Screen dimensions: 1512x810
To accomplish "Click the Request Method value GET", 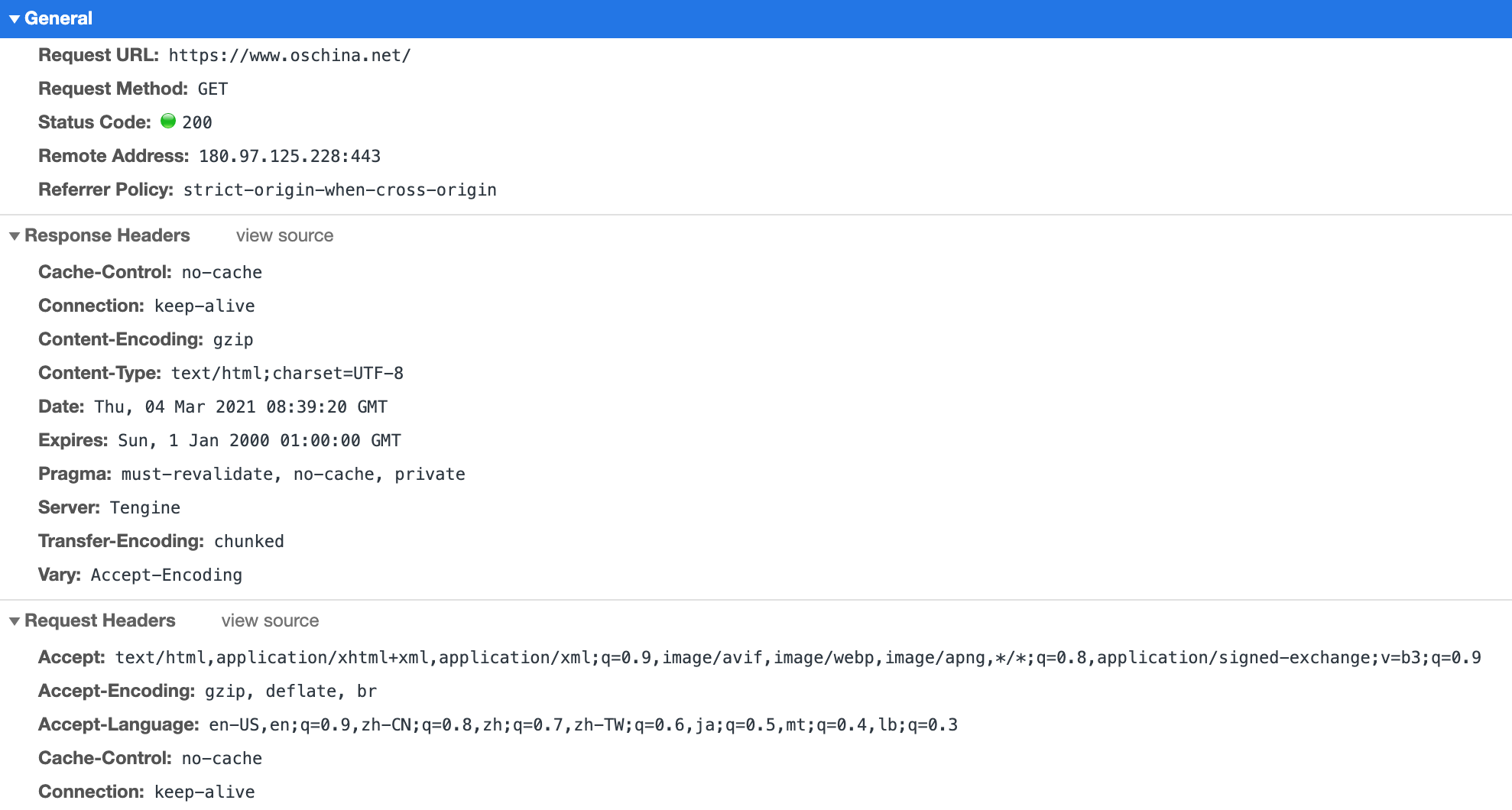I will coord(213,89).
